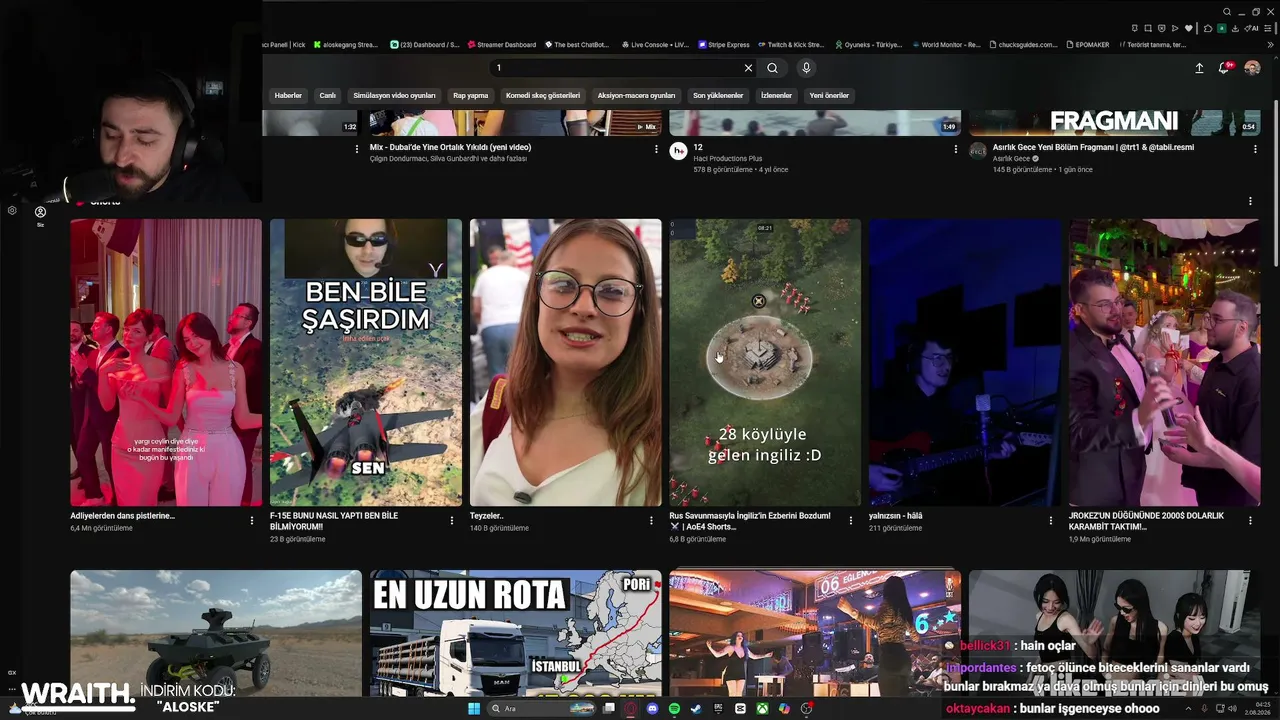Open the Asırlık Gece channel avatar

[978, 151]
